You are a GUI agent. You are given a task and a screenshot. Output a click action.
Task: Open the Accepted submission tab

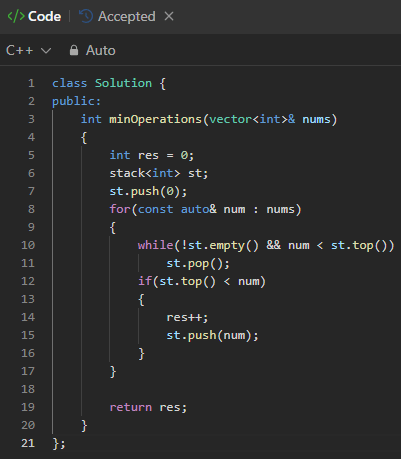pyautogui.click(x=117, y=16)
